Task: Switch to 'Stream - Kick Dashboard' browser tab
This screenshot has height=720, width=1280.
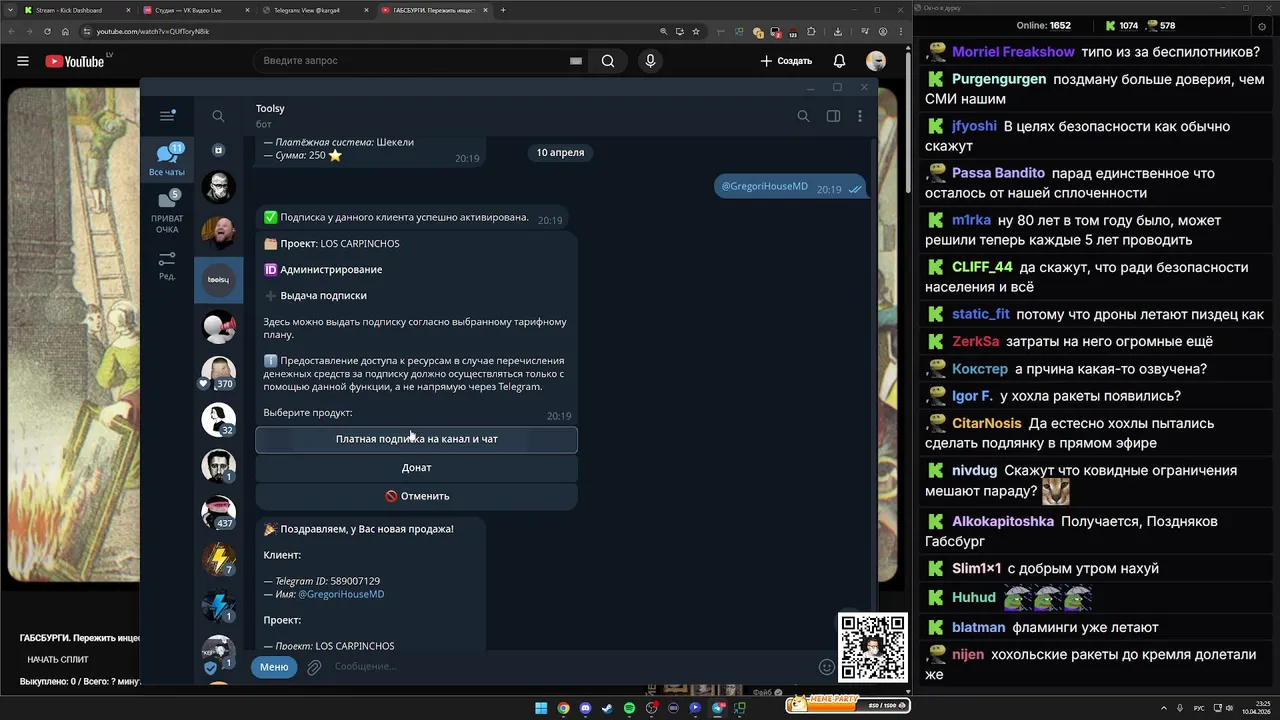Action: coord(75,10)
